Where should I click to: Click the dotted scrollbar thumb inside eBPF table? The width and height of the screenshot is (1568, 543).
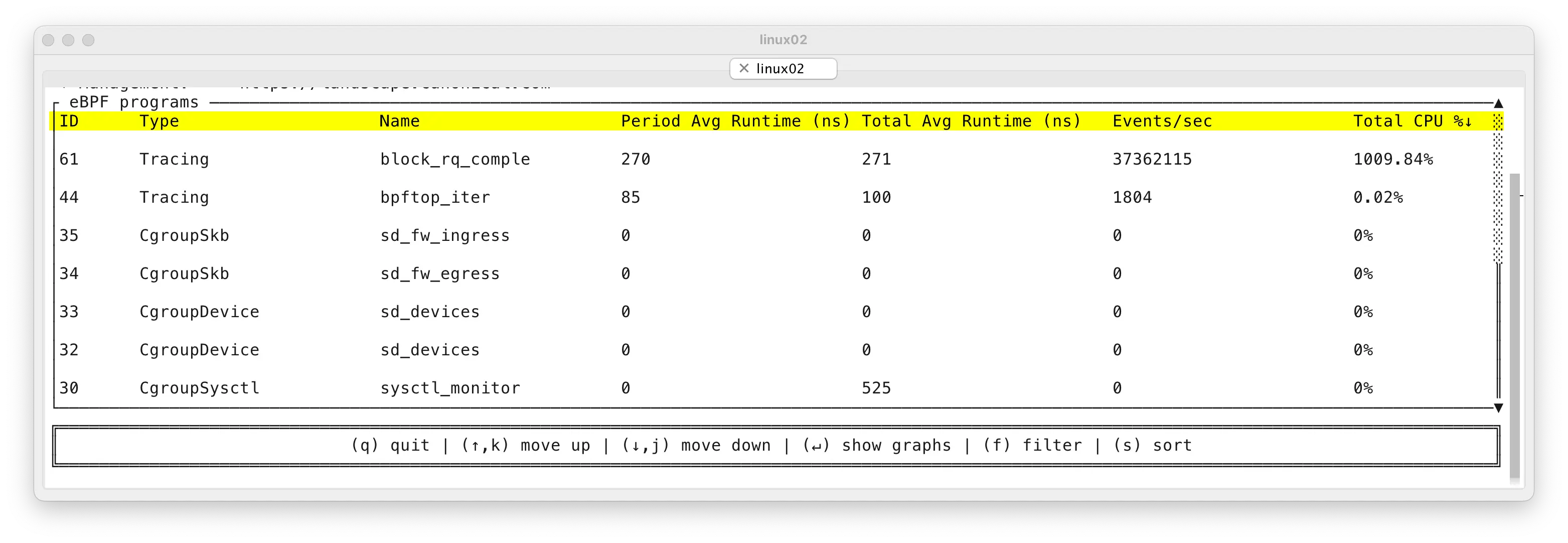coord(1498,188)
